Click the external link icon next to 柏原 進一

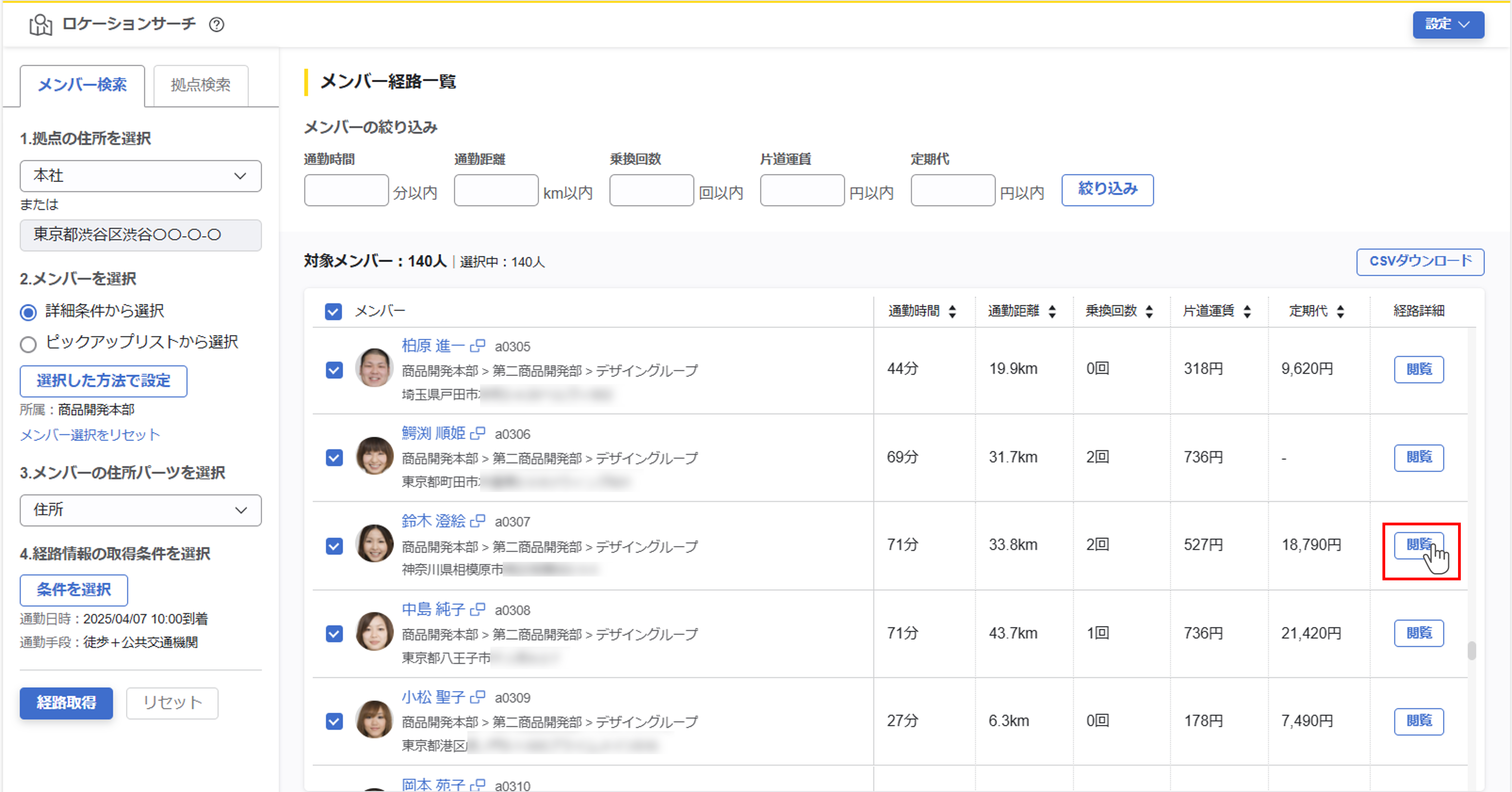(x=478, y=346)
